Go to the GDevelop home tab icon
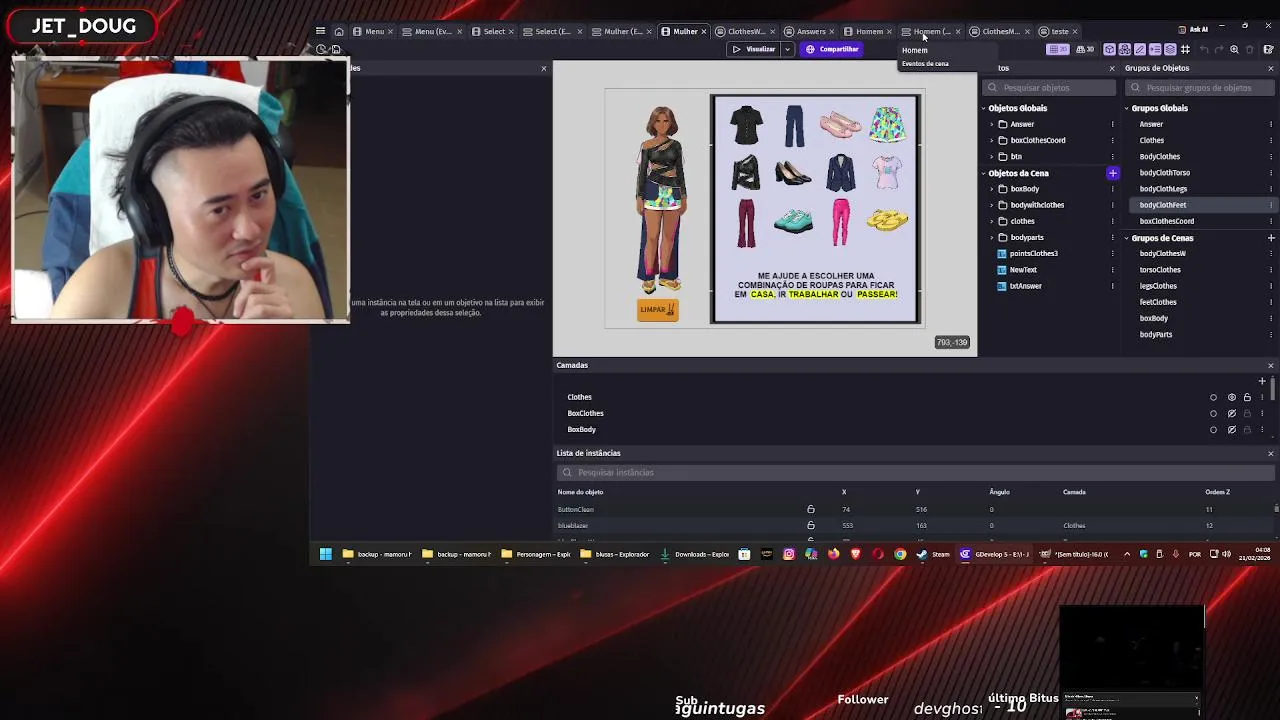 (339, 31)
